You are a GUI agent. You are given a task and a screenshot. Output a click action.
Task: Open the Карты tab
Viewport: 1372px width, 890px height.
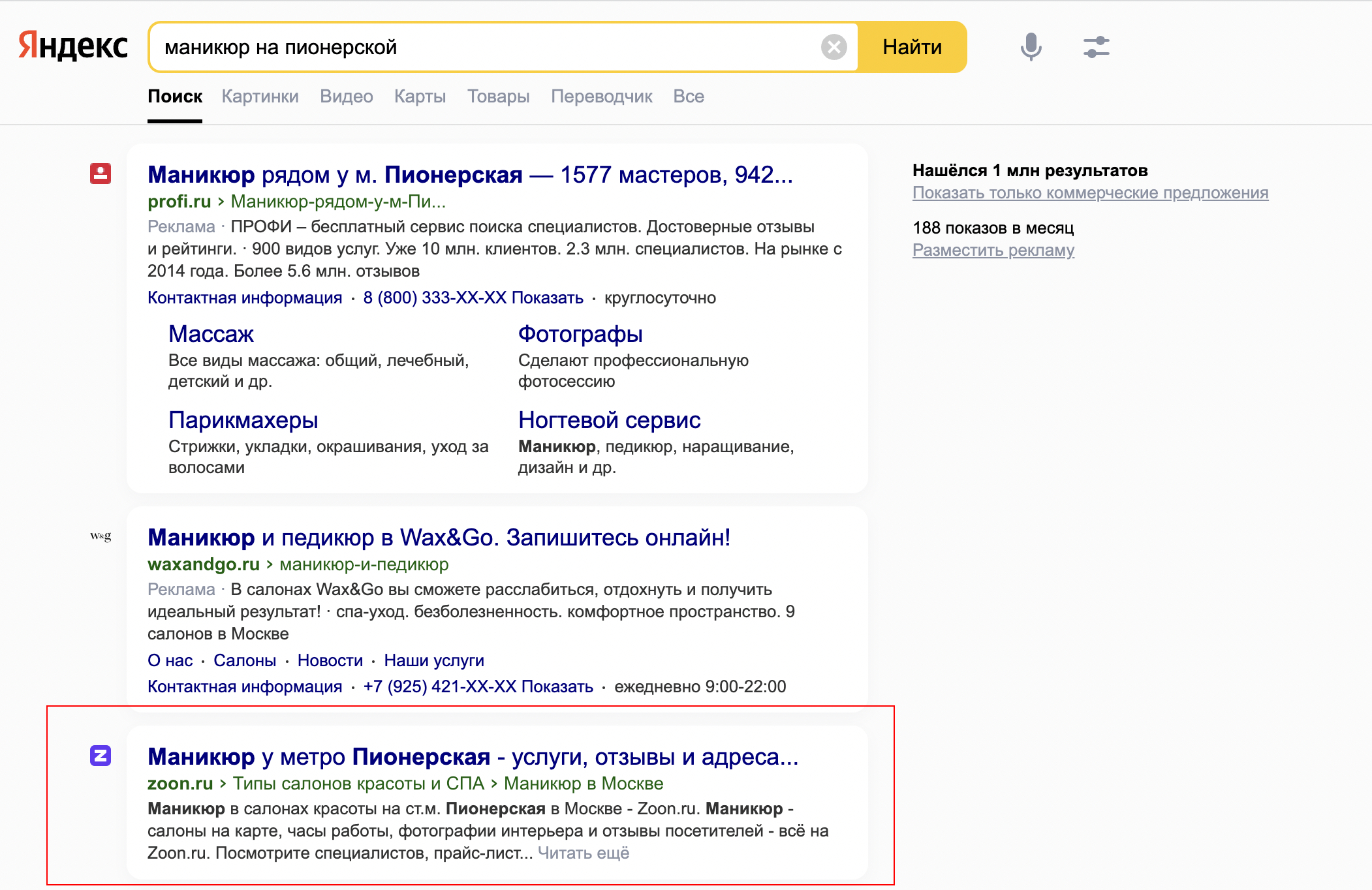[x=420, y=97]
